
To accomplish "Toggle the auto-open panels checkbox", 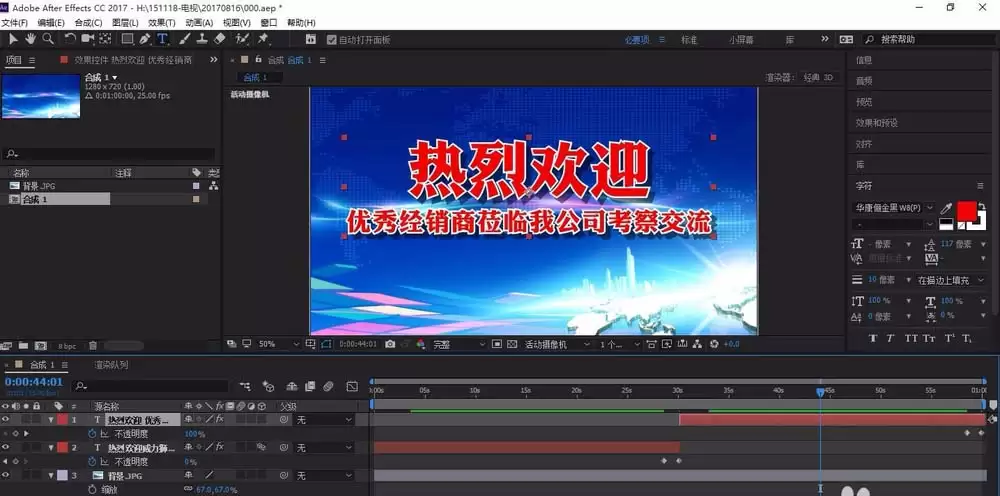I will [331, 40].
